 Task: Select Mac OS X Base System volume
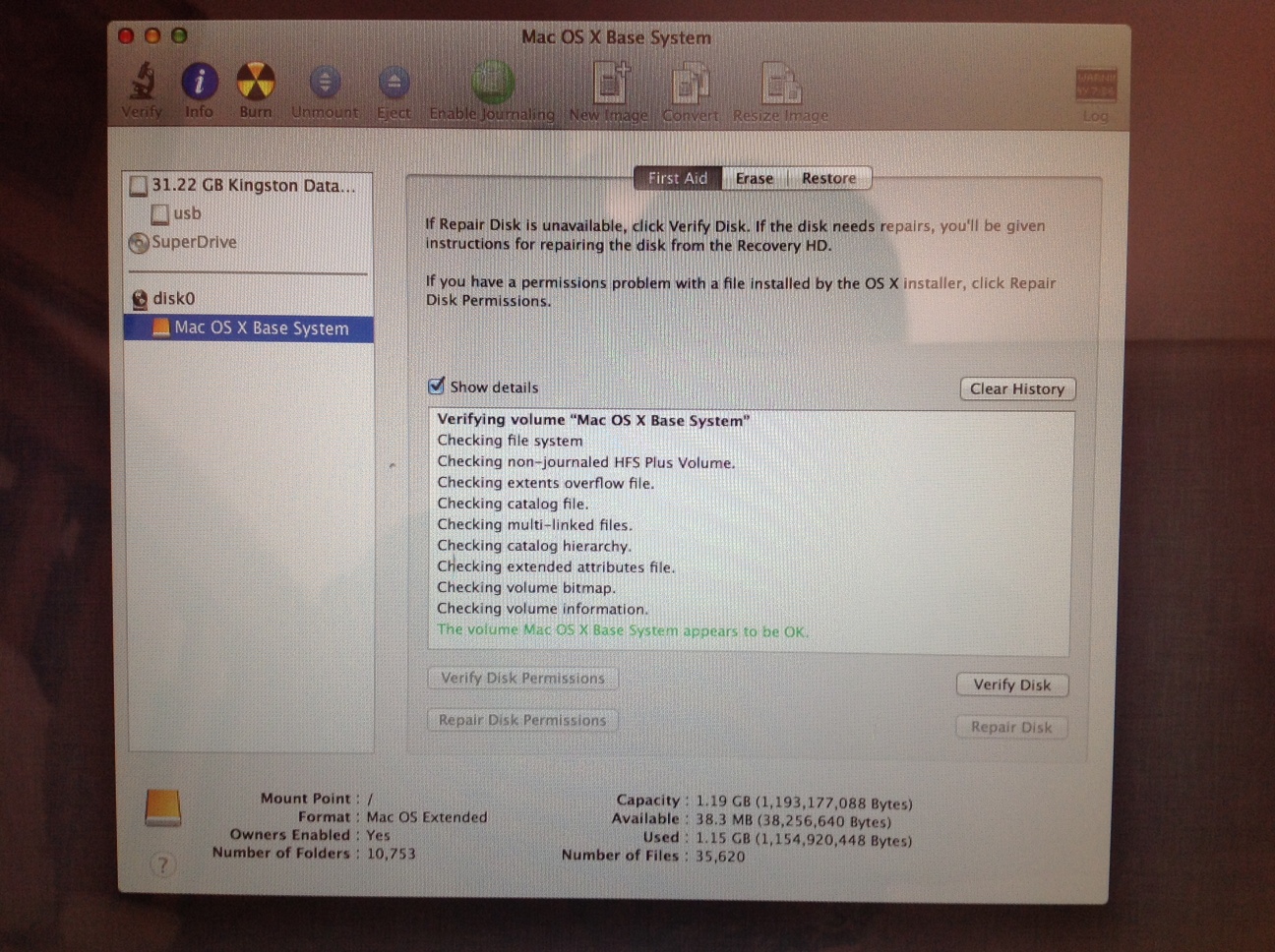249,327
